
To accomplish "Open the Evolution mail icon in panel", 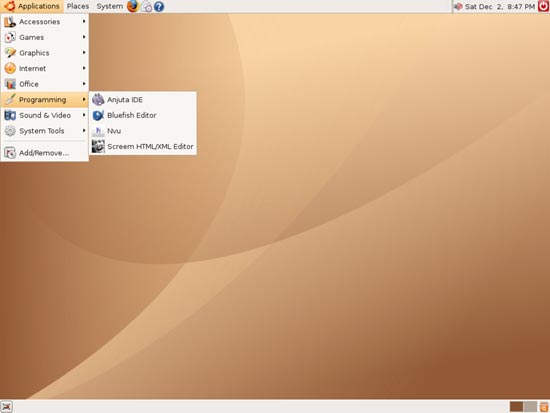I will tap(146, 7).
